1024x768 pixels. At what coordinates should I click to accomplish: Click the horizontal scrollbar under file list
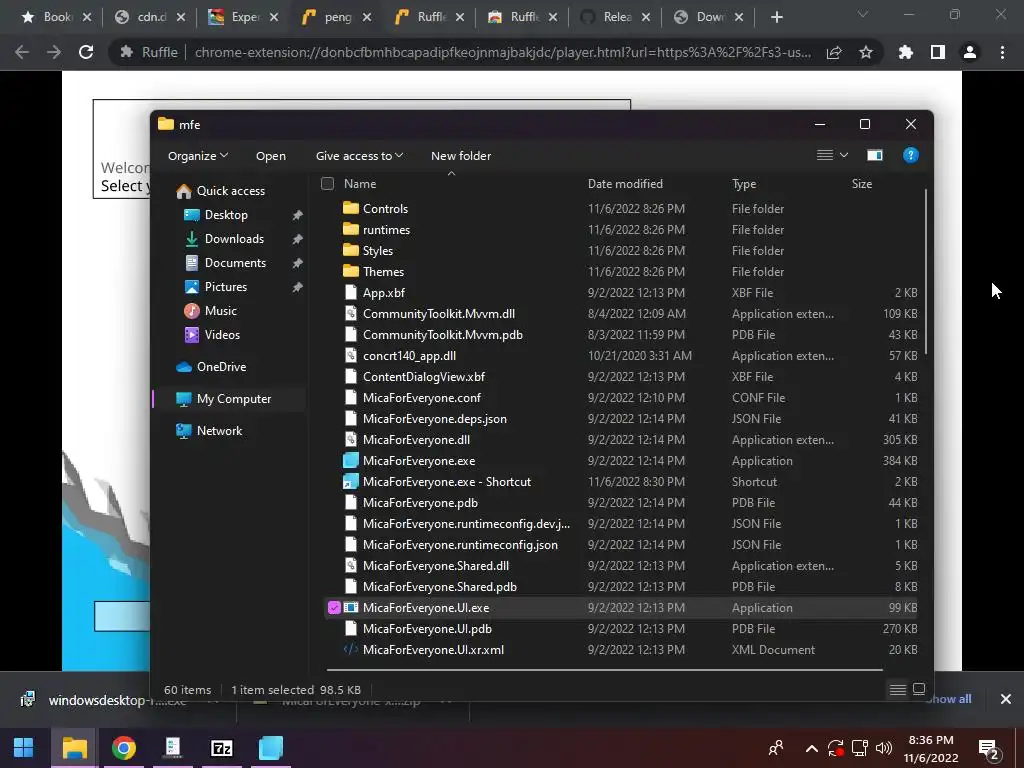pyautogui.click(x=605, y=669)
